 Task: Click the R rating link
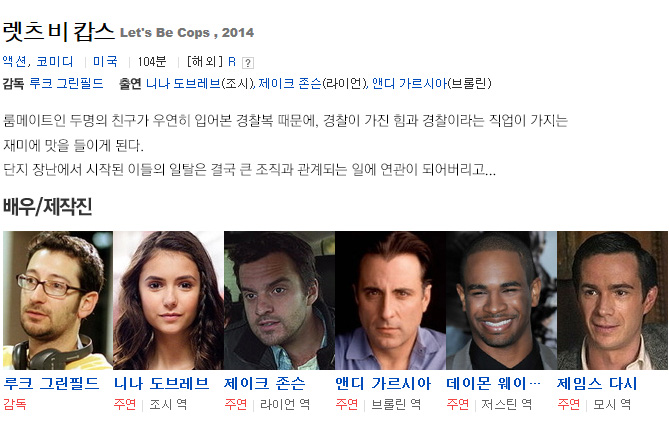pos(232,62)
